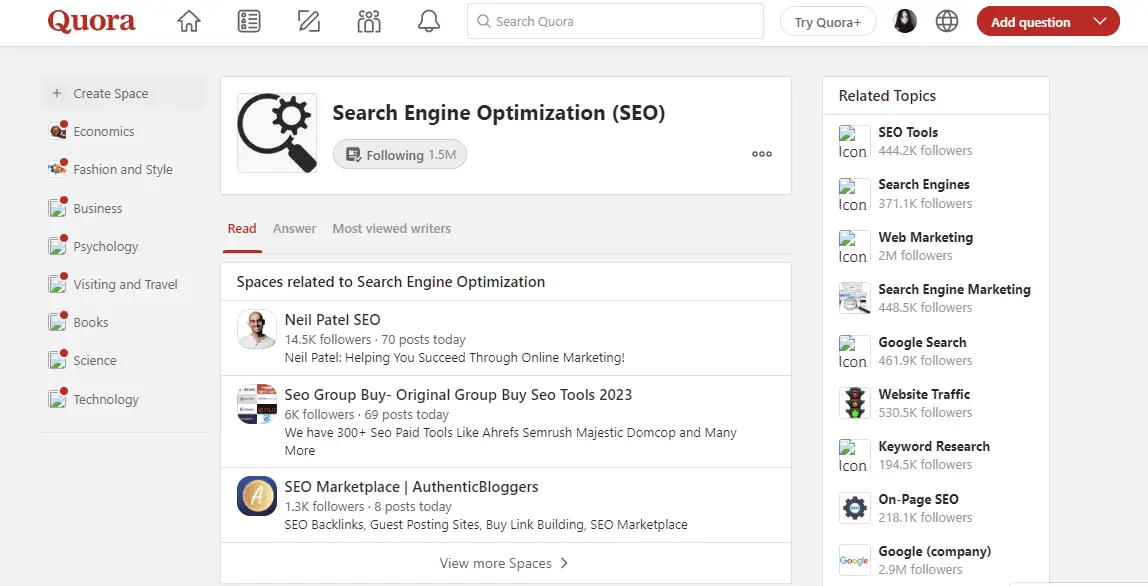Click the Search Engines topic icon
The height and width of the screenshot is (586, 1148).
click(x=853, y=194)
